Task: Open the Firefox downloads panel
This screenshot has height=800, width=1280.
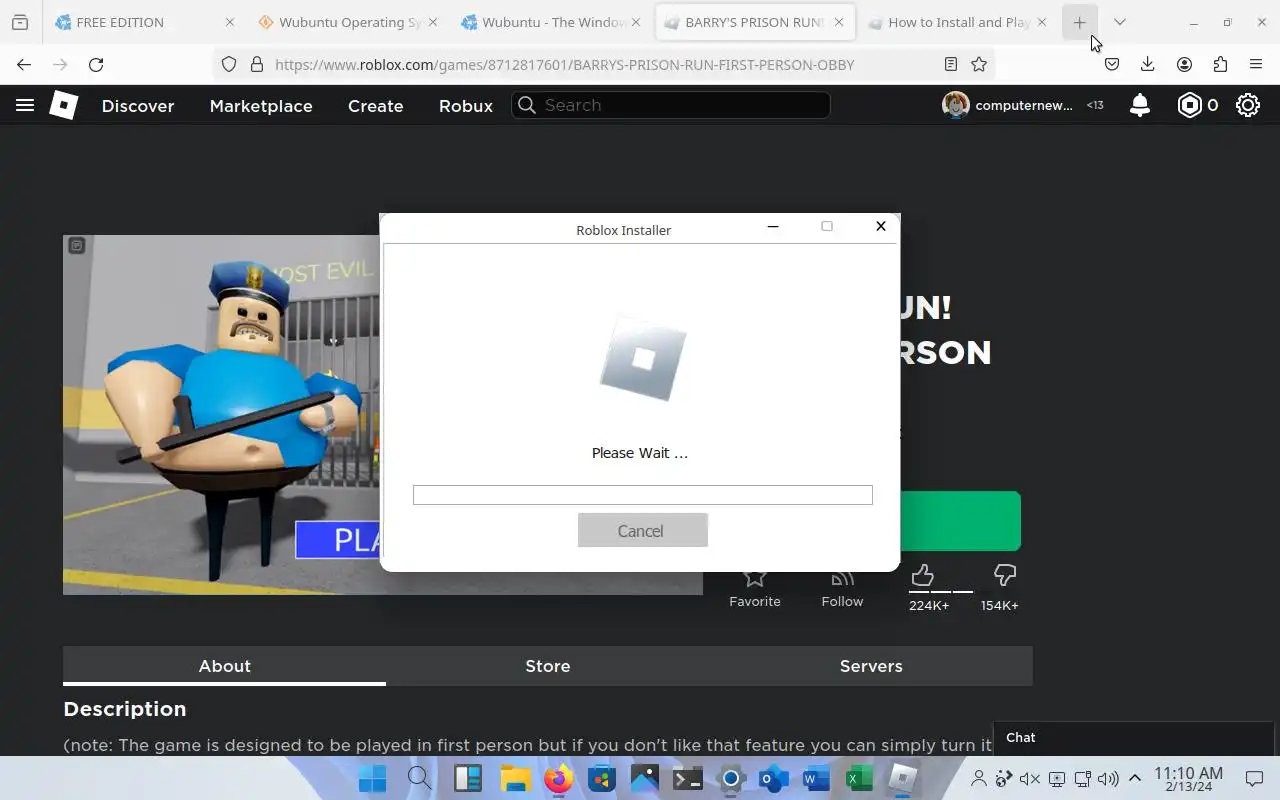Action: (x=1148, y=64)
